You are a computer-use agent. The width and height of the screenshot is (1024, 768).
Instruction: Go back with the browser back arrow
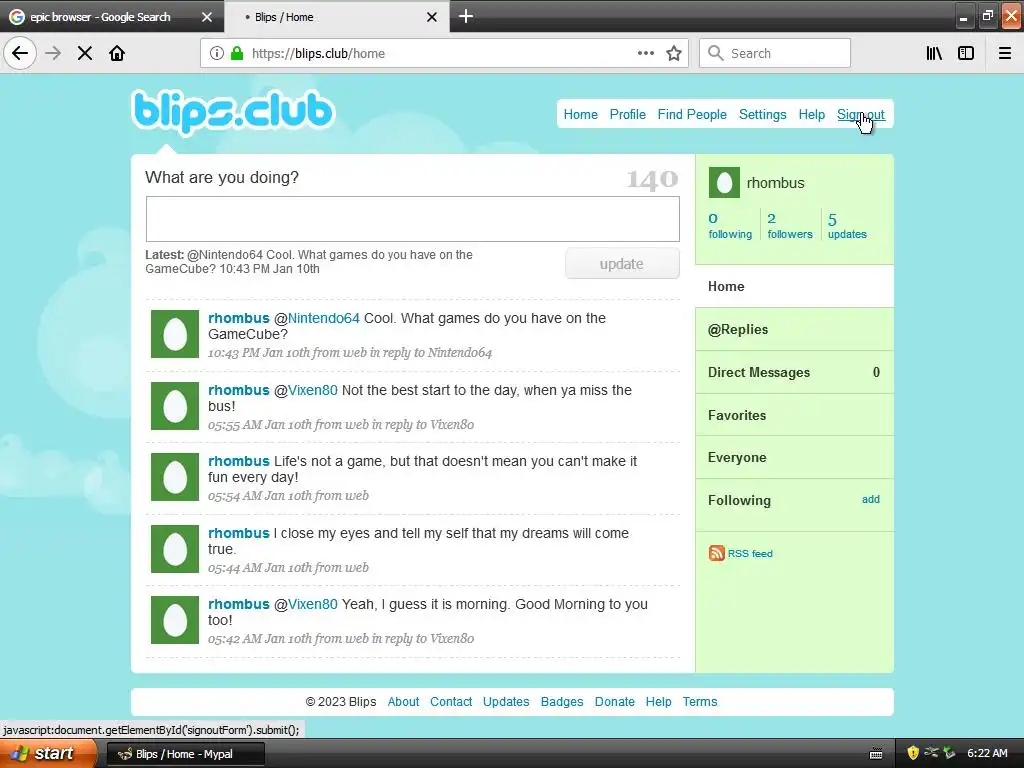(20, 53)
